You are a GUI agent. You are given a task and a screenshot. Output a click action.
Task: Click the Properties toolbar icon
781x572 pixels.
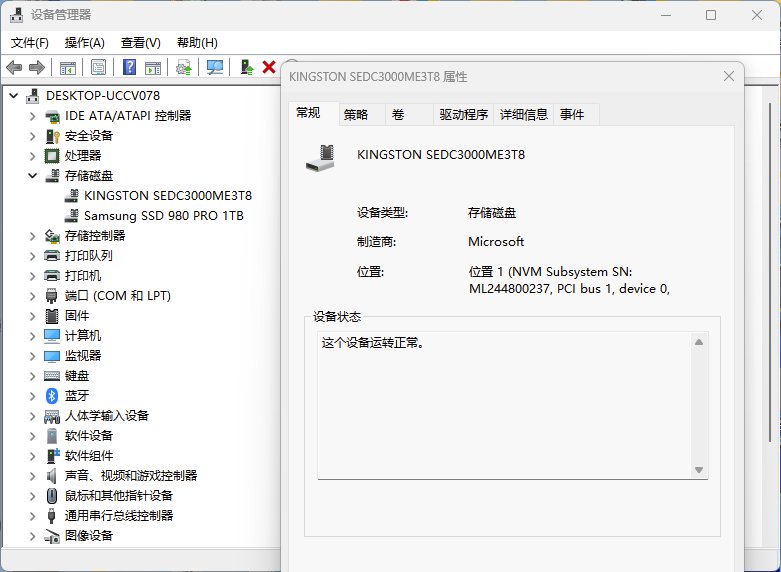pos(99,67)
